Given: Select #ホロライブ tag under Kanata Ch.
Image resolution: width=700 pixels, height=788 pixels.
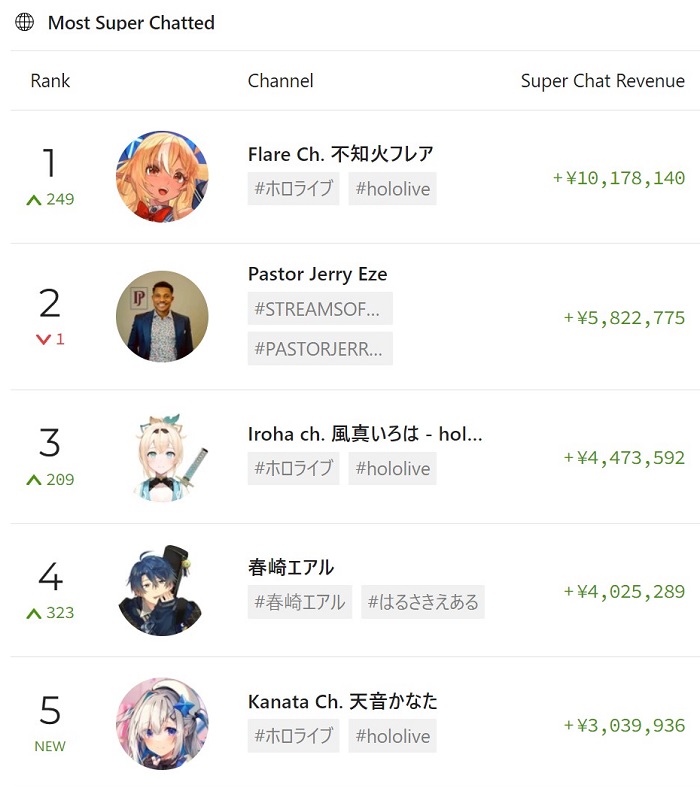Looking at the screenshot, I should click(x=293, y=736).
